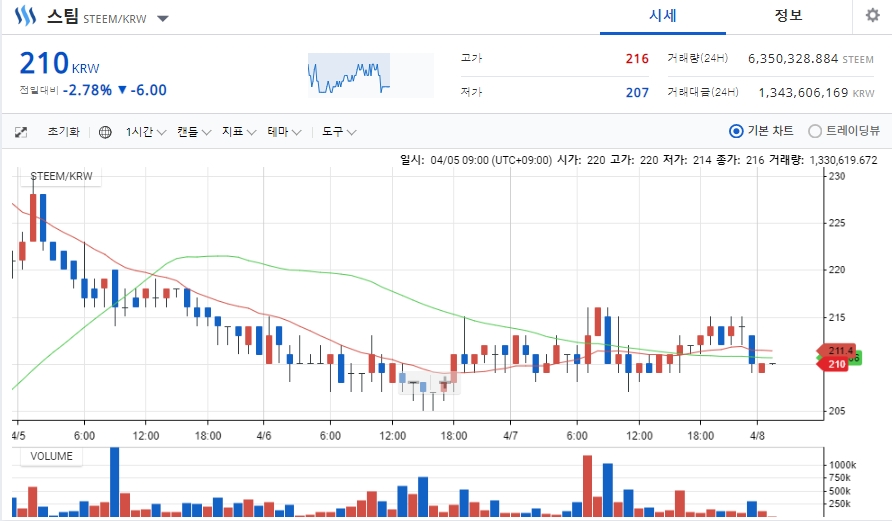Click the 4/8 date marker on time axis

pos(757,436)
